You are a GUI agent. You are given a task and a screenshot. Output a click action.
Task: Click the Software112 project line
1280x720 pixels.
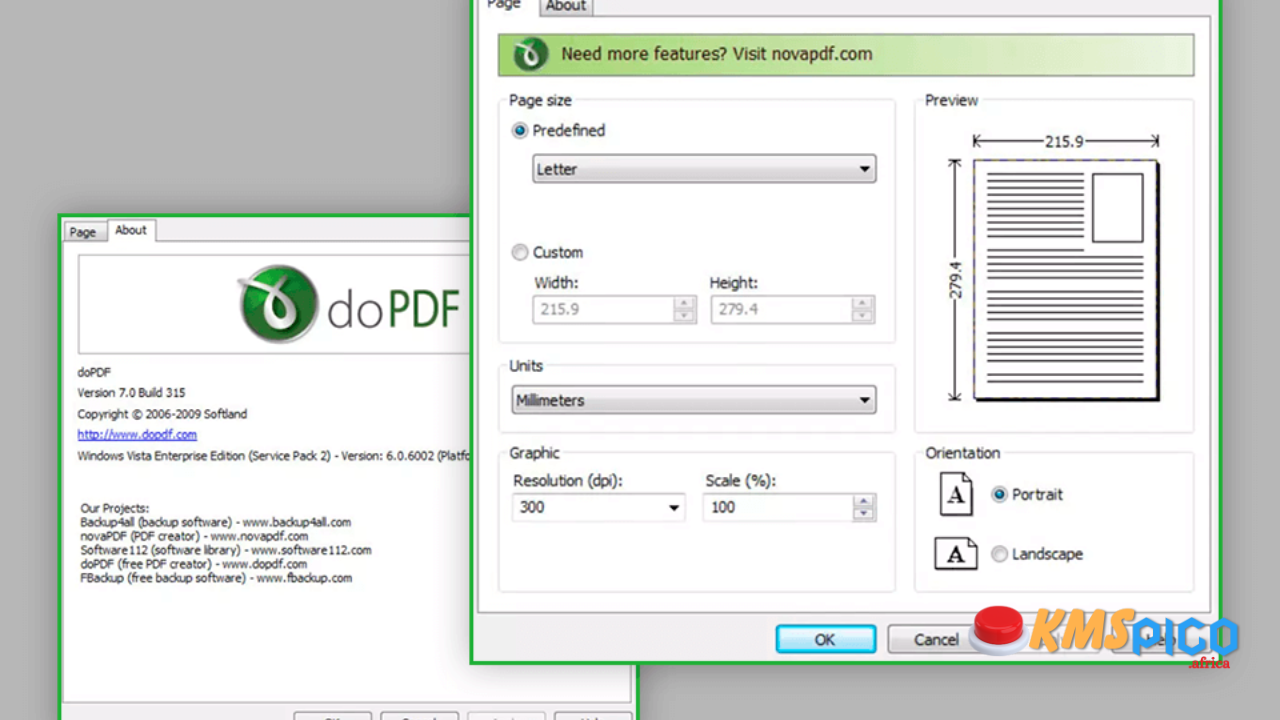[x=226, y=550]
